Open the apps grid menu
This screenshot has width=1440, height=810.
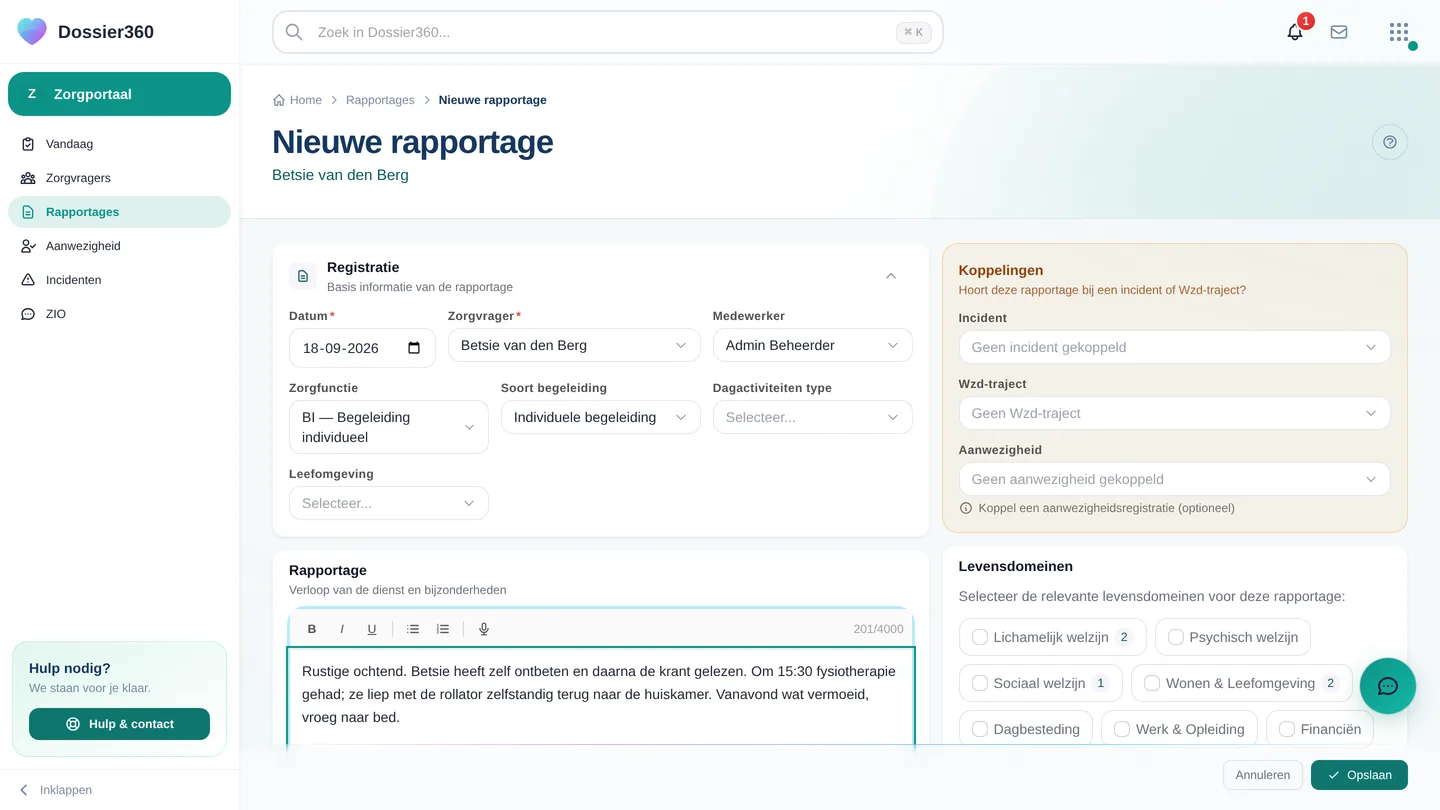pyautogui.click(x=1399, y=32)
